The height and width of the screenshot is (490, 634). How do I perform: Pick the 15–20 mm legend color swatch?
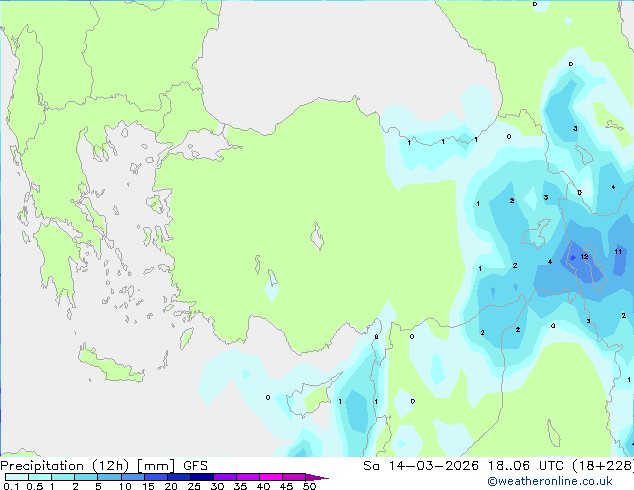click(155, 477)
